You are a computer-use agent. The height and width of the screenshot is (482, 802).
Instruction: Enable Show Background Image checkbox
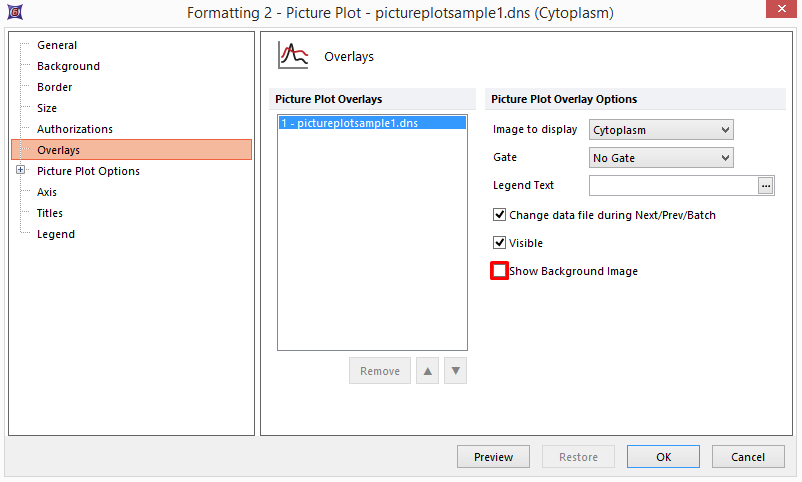pyautogui.click(x=500, y=271)
